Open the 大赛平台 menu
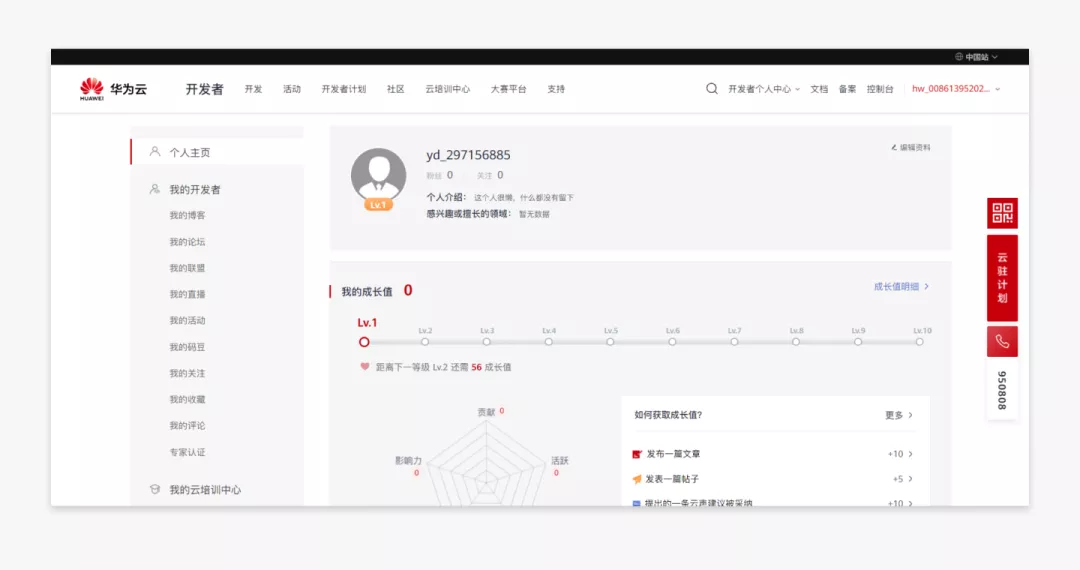The height and width of the screenshot is (570, 1080). 508,89
